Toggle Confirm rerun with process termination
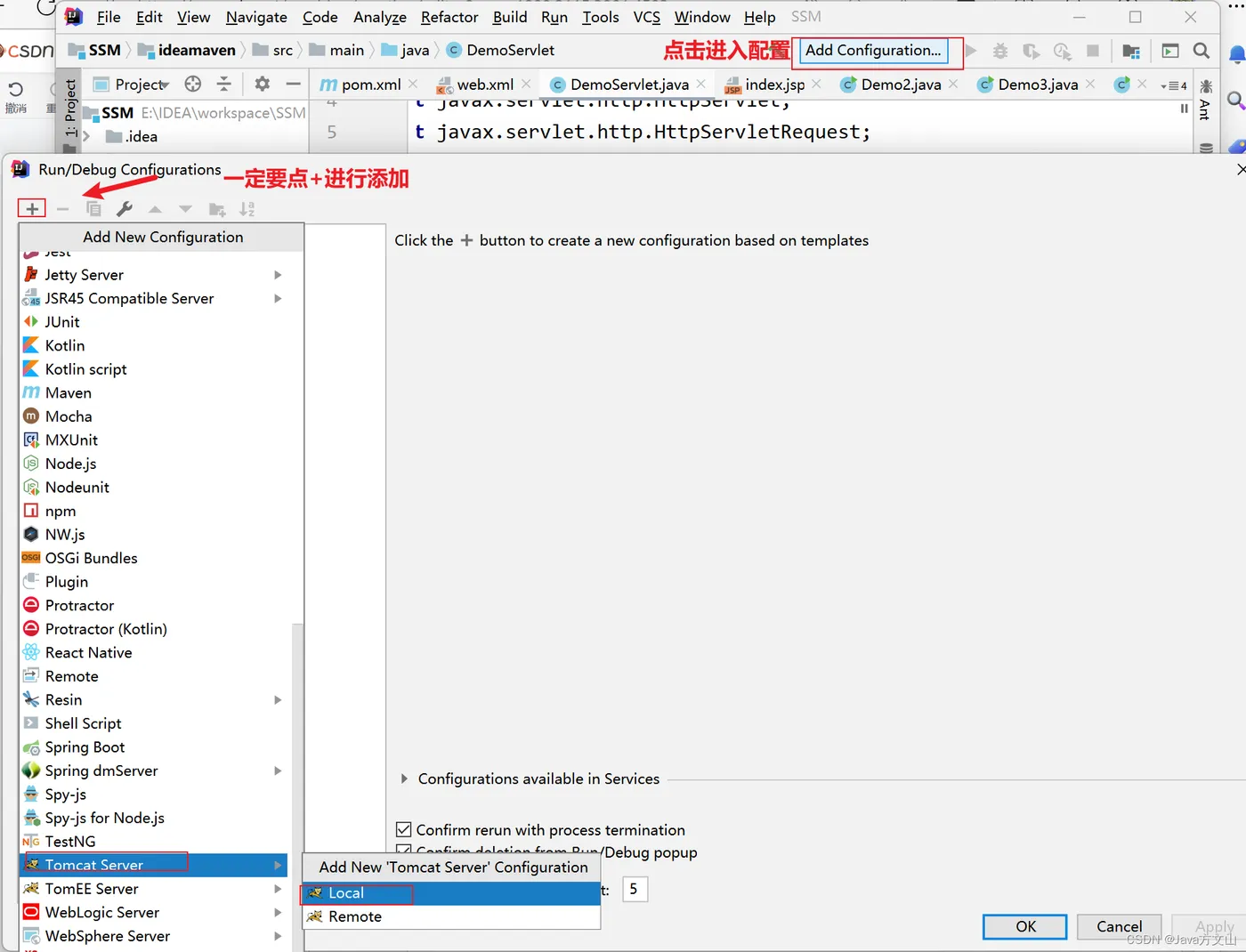 pos(403,830)
